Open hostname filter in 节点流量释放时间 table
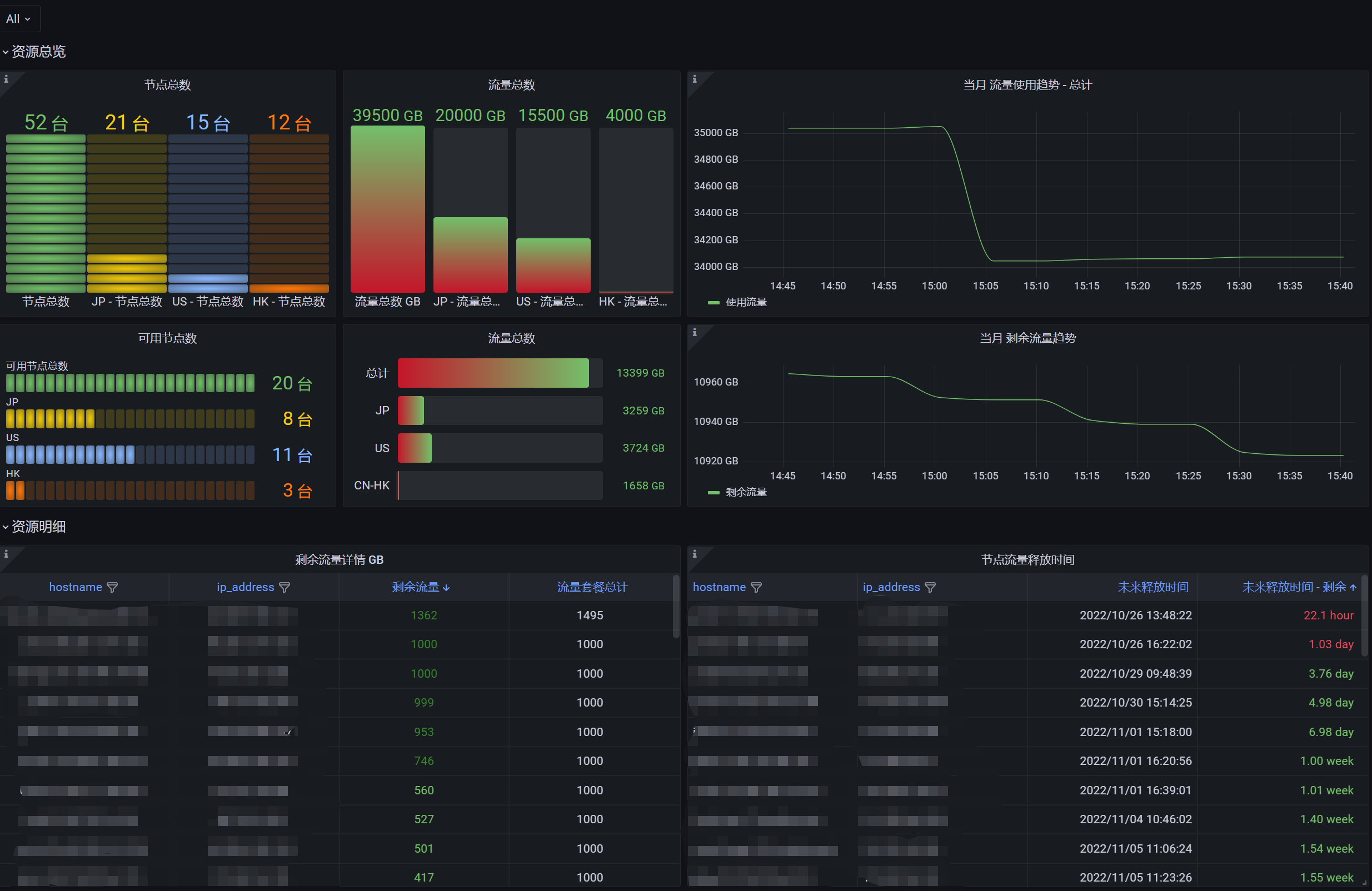The image size is (1372, 891). pos(756,587)
